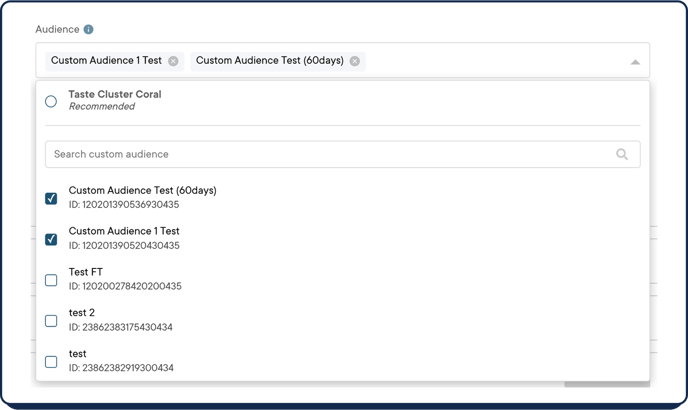Remove the Custom Audience Test (60days) chip
Image resolution: width=688 pixels, height=410 pixels.
[355, 61]
